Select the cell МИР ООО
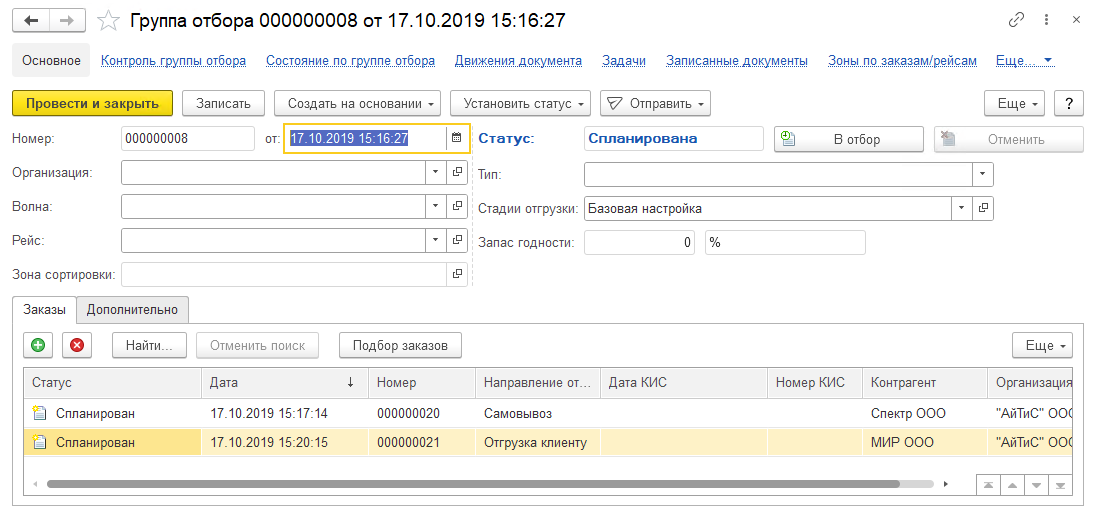The image size is (1103, 517). 925,442
